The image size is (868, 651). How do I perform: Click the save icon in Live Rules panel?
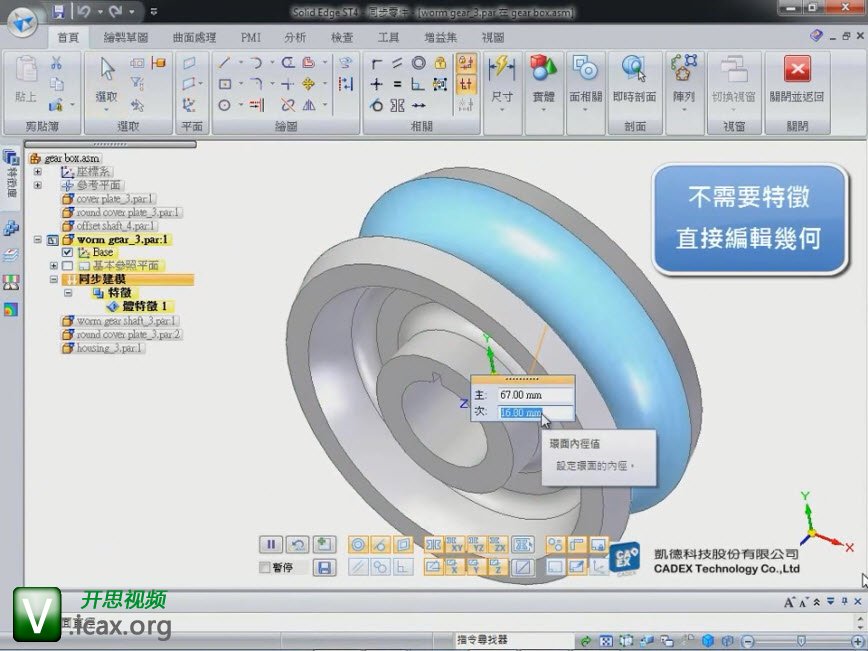point(323,568)
